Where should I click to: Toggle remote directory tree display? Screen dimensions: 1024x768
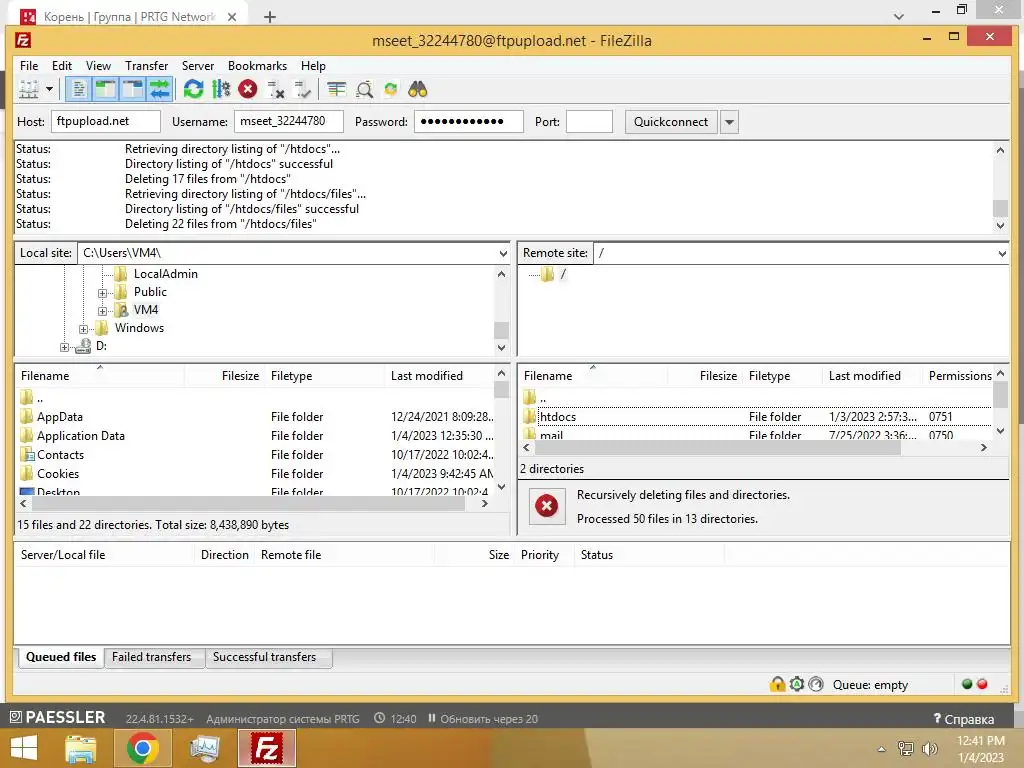pos(133,89)
